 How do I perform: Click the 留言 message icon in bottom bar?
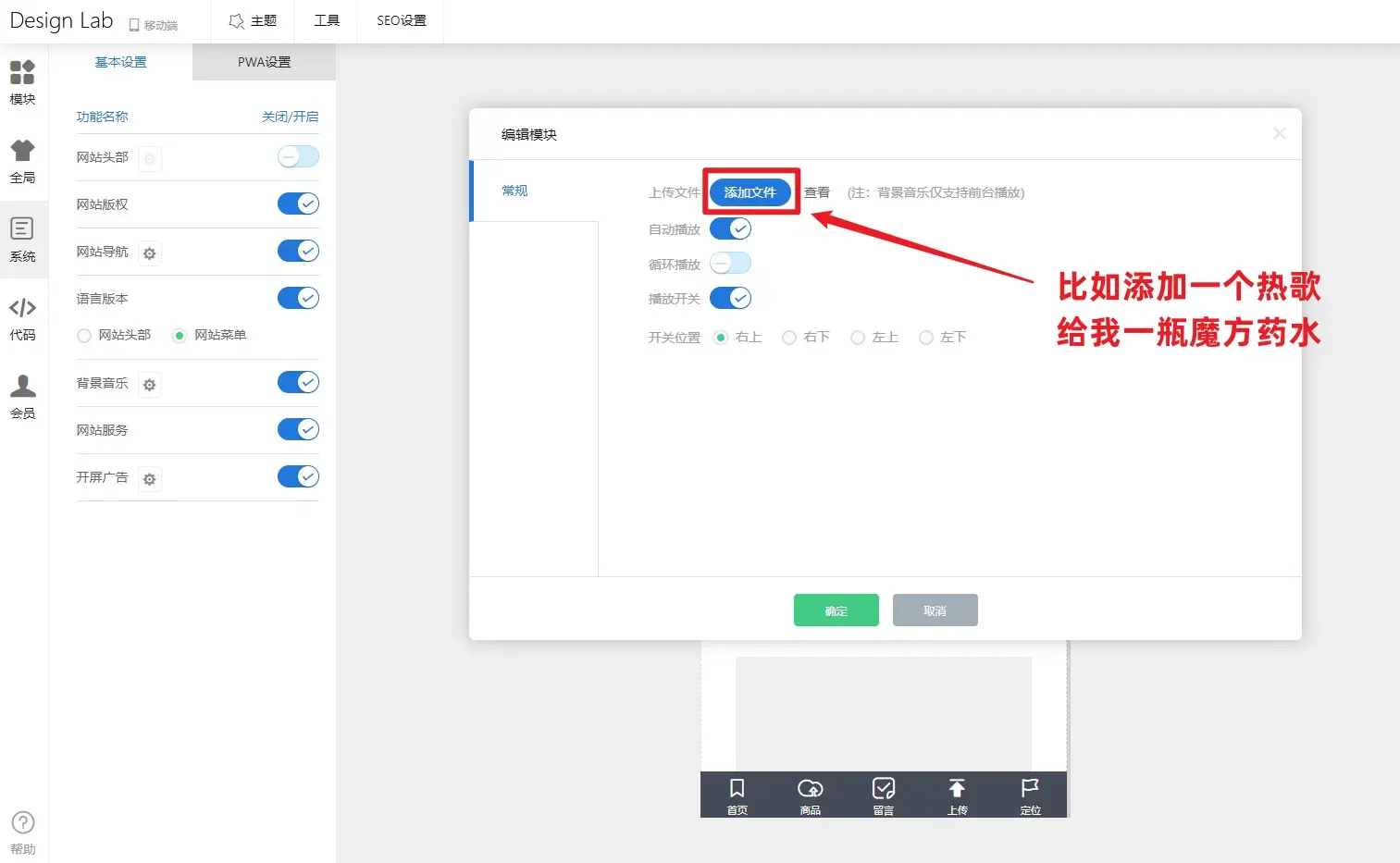coord(883,789)
